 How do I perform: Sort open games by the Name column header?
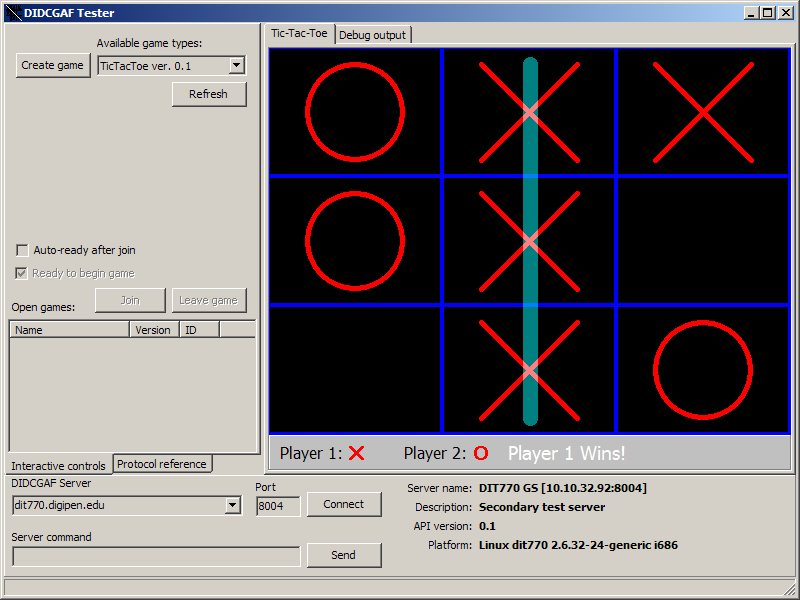[x=70, y=329]
